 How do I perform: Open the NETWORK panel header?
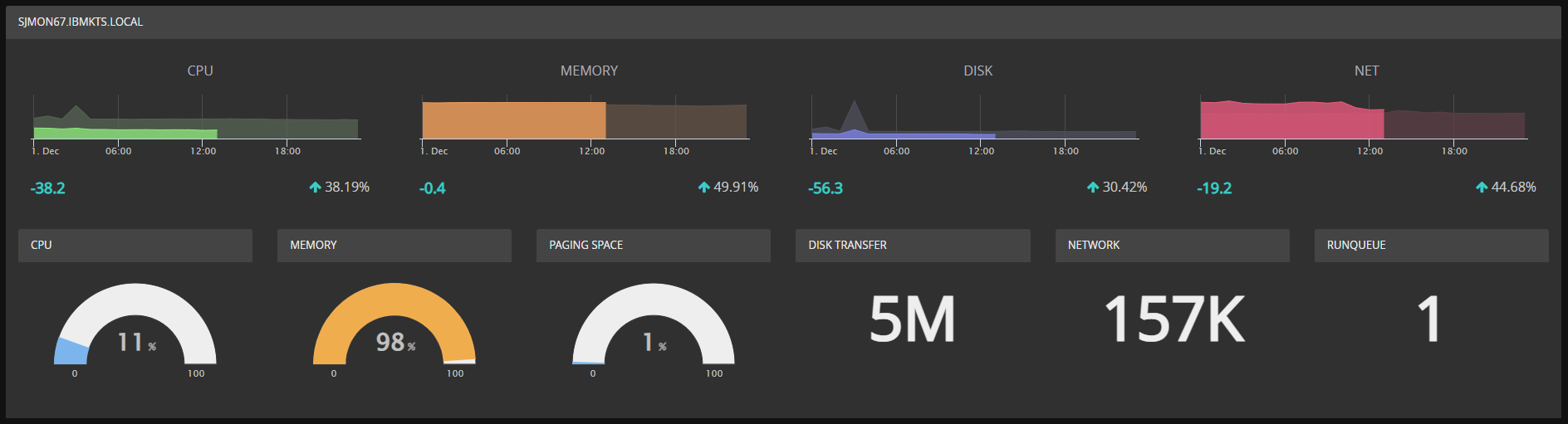pos(1173,246)
